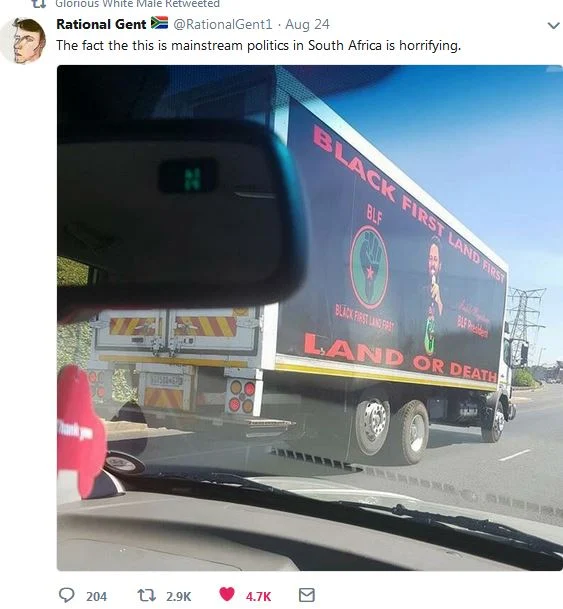Screen dimensions: 563x609
Task: Click 'LAND OR DEATH' text on truck photo
Action: click(x=400, y=358)
